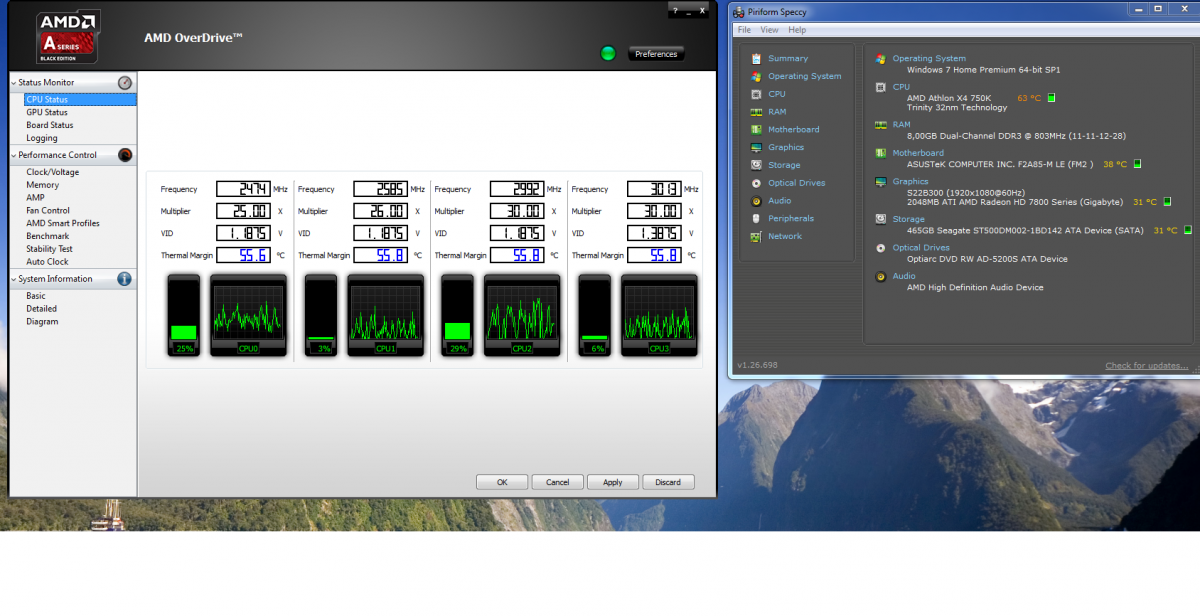Click the CPU0 25% usage bar

pyautogui.click(x=184, y=316)
